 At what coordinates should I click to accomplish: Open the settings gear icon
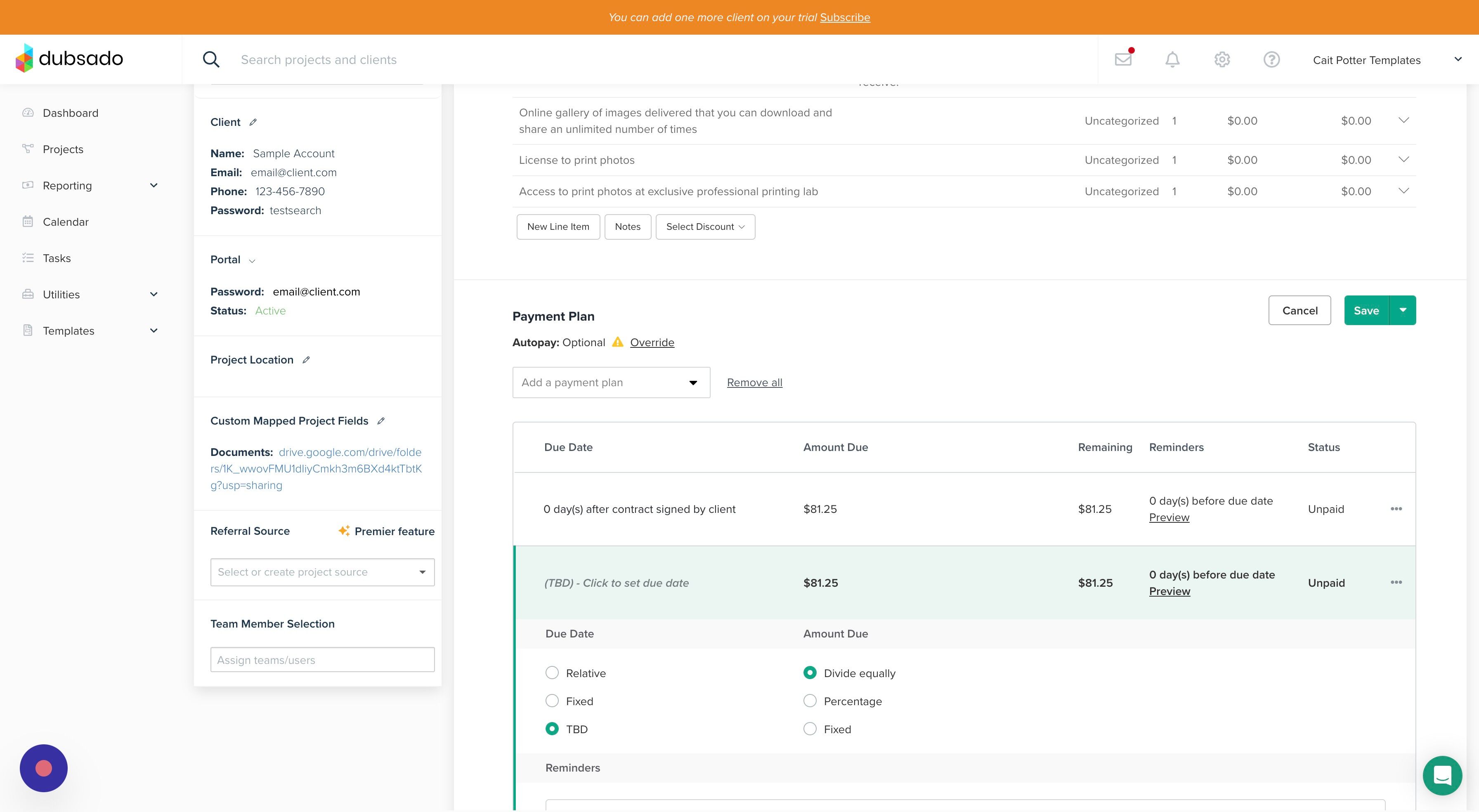(1222, 59)
